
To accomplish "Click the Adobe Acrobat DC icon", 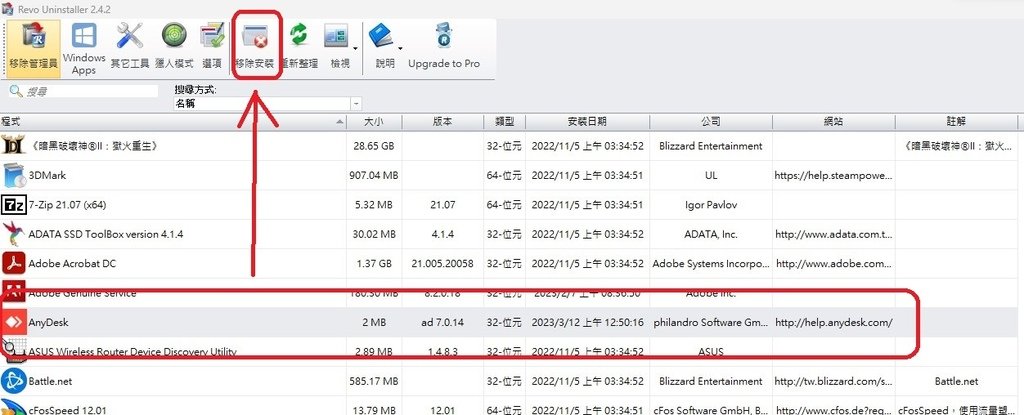I will (x=14, y=263).
